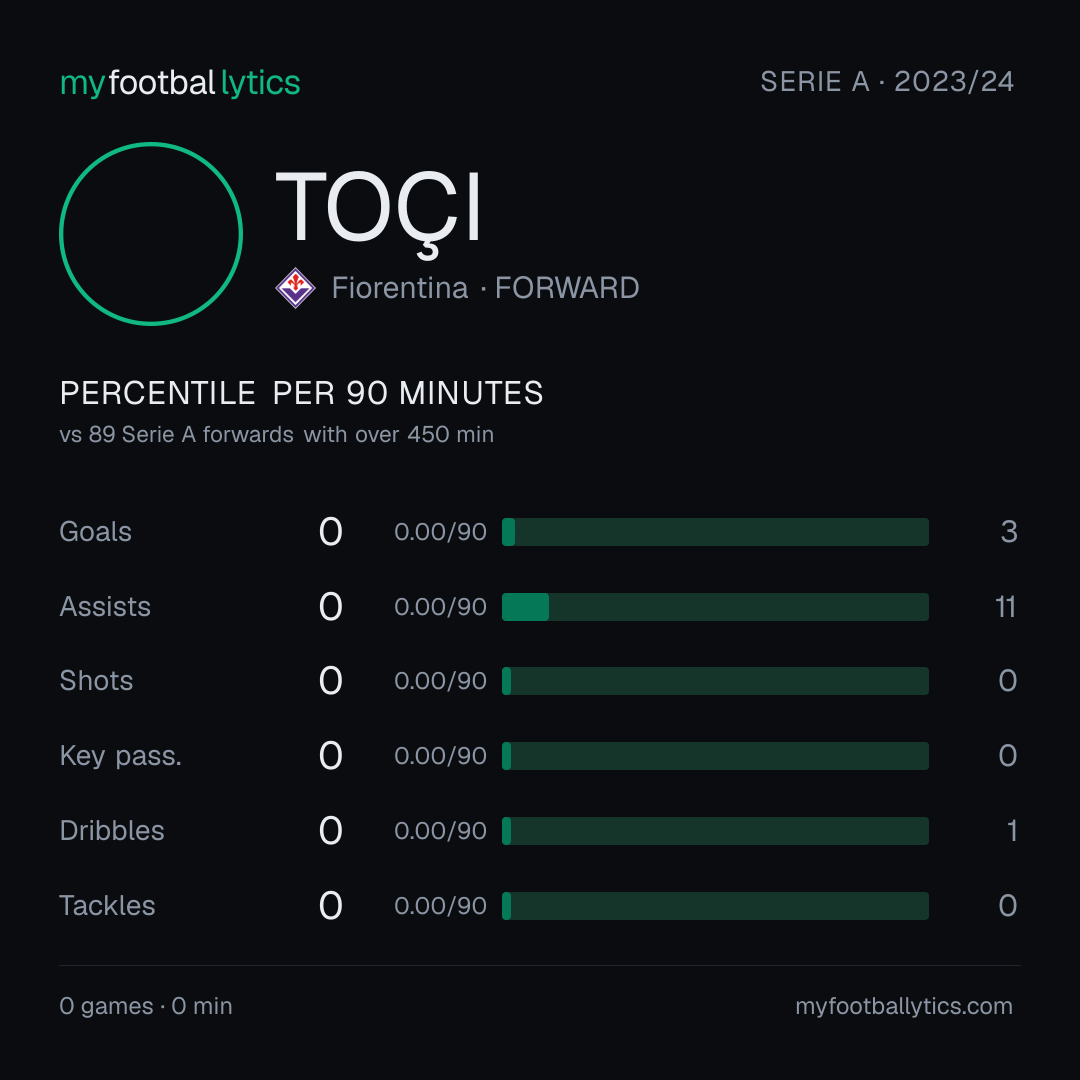This screenshot has height=1080, width=1080.
Task: Visit the myfootballytics.com footer link
Action: (x=904, y=1006)
